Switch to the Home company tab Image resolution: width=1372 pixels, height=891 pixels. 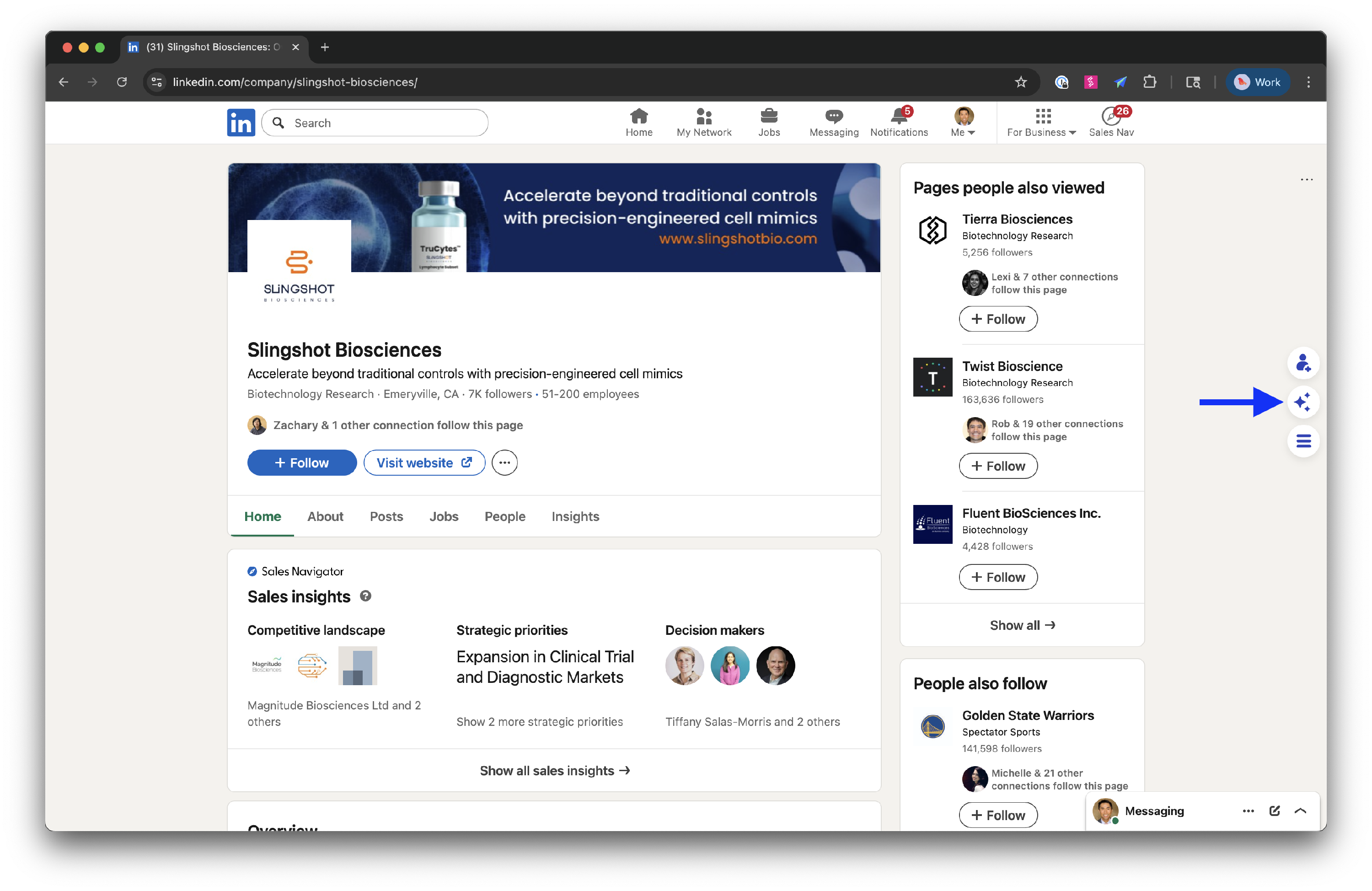(x=263, y=516)
